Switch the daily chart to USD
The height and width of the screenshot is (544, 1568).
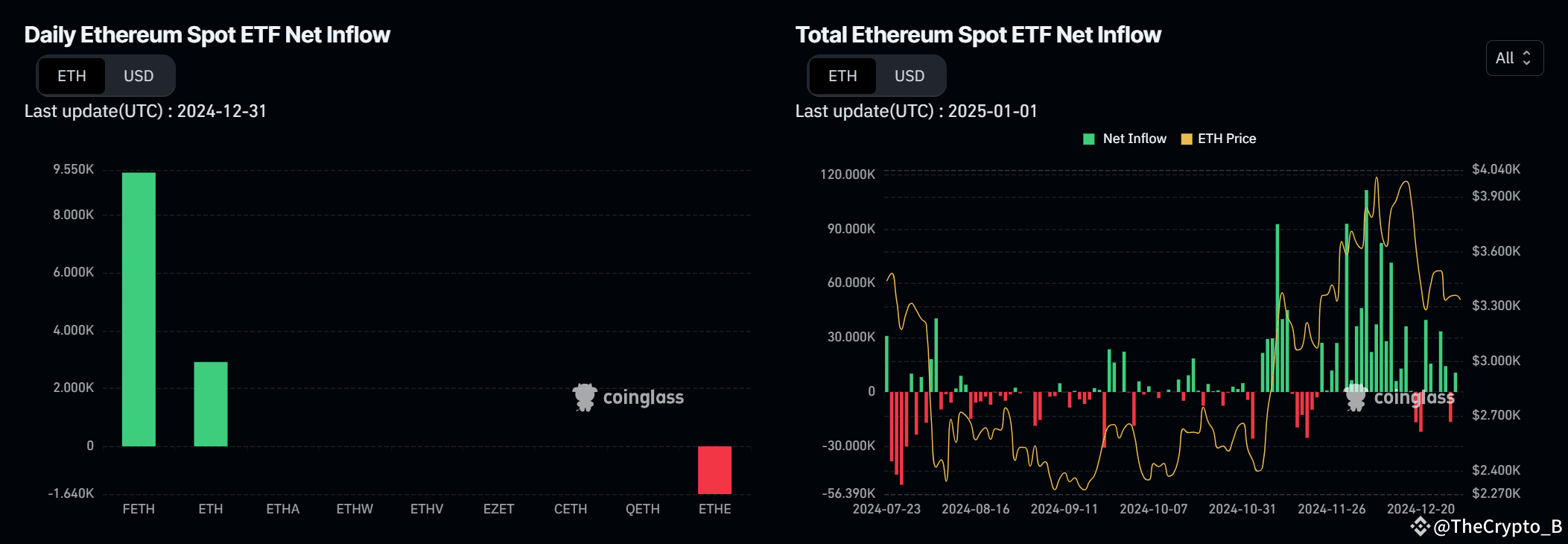(139, 75)
